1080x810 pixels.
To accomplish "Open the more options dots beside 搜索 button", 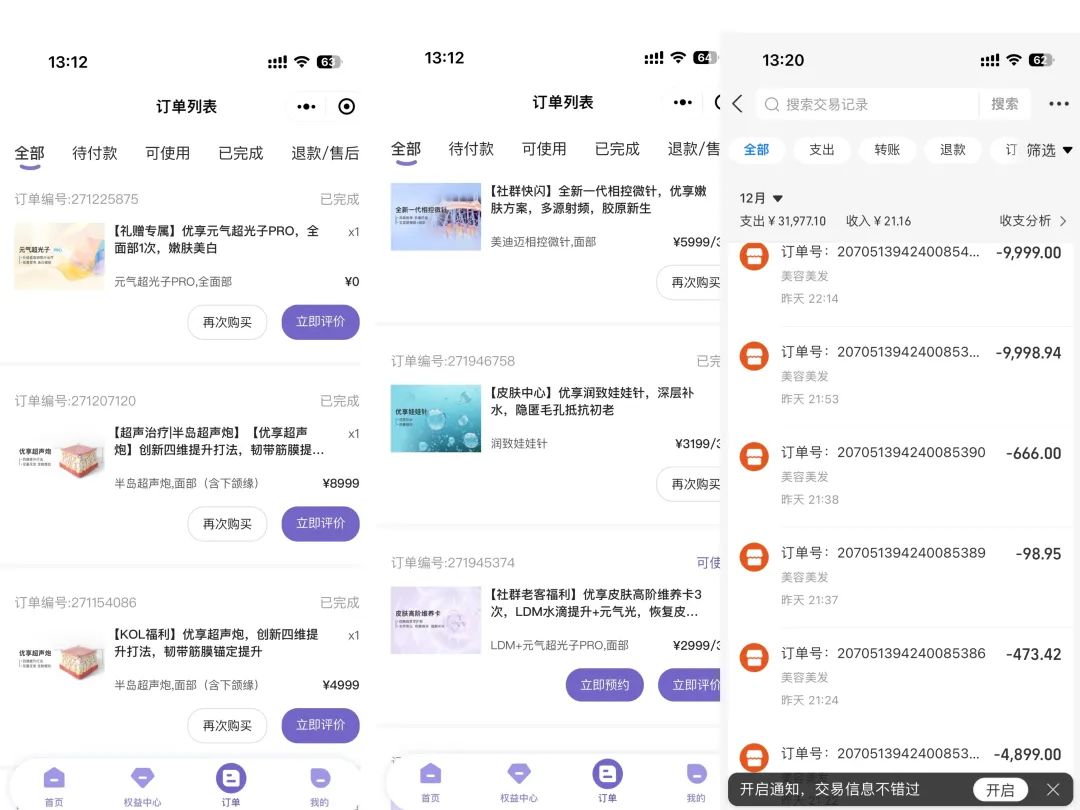I will pyautogui.click(x=1059, y=104).
